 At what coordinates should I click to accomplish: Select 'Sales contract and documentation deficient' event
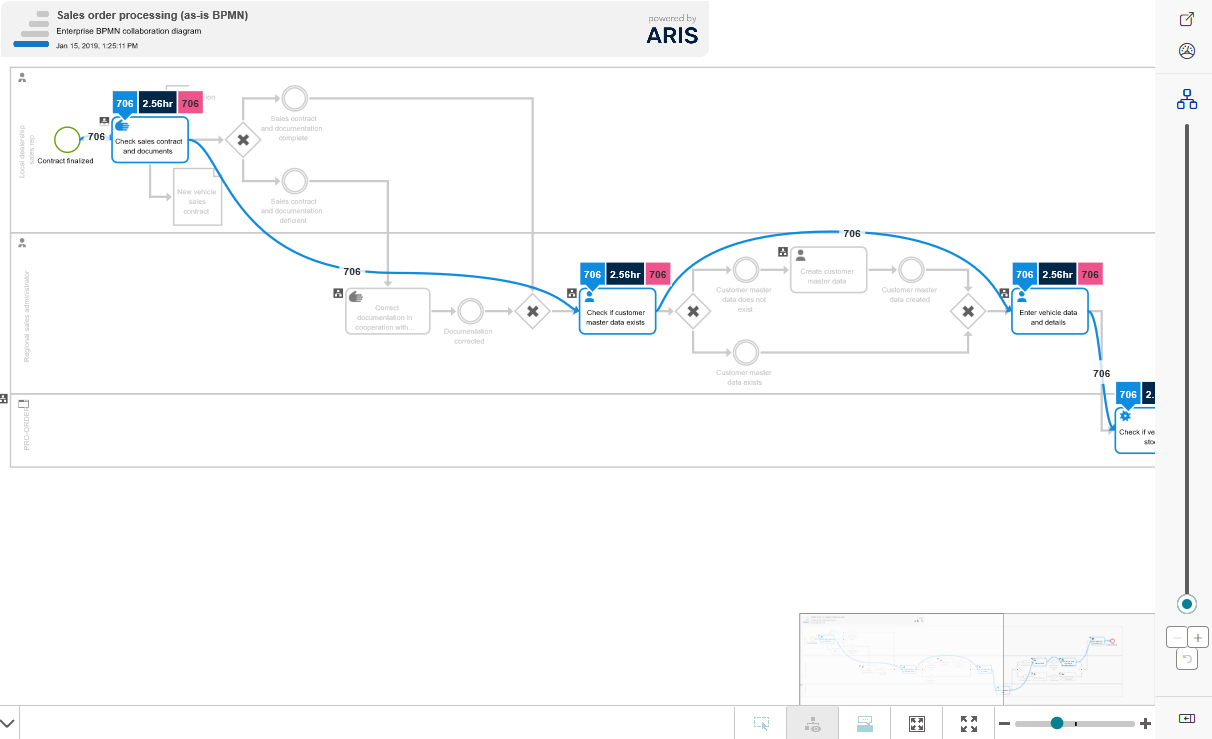pos(293,180)
